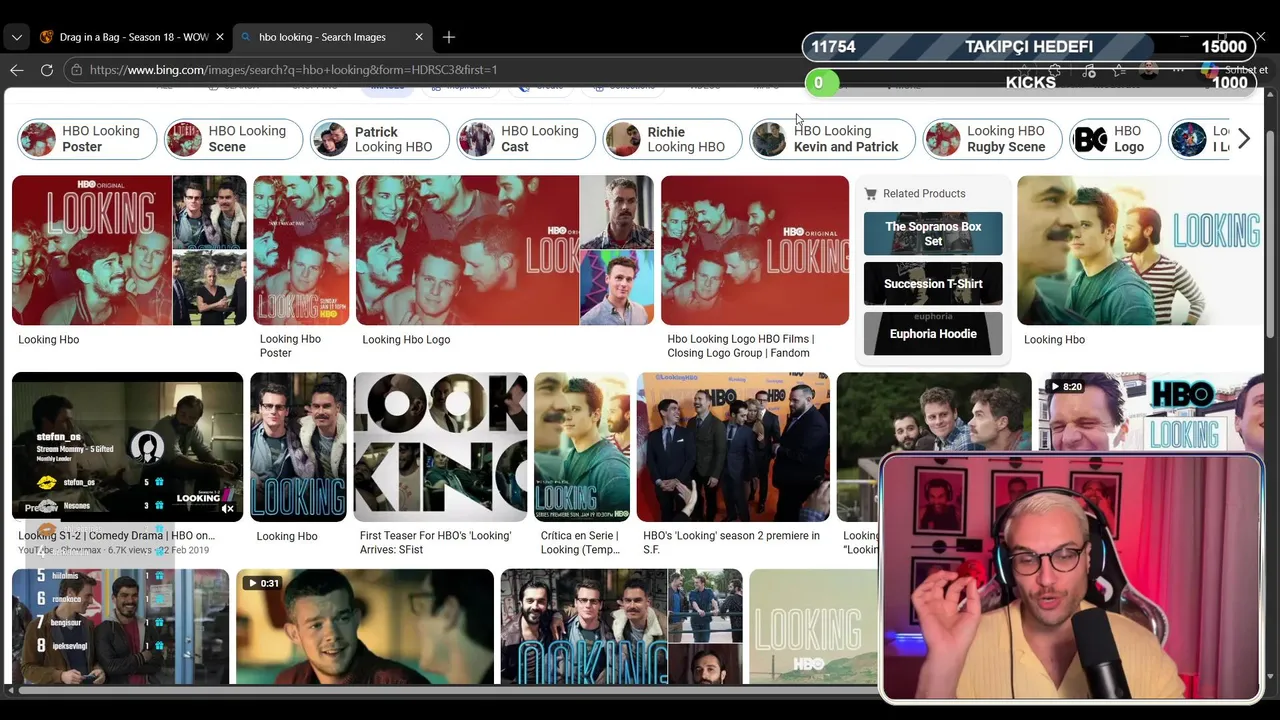
Task: Open the Looking Hbo Poster image
Action: (x=301, y=250)
